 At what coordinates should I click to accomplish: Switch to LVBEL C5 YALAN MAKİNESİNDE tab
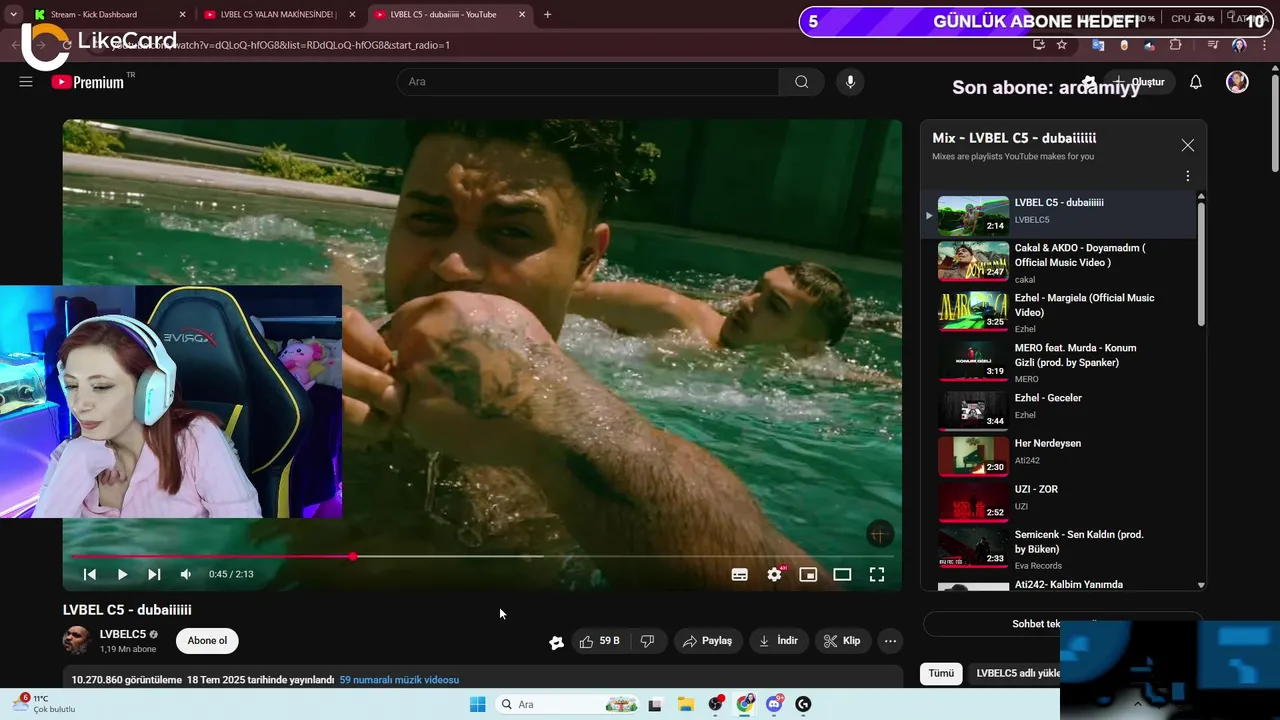[x=278, y=15]
